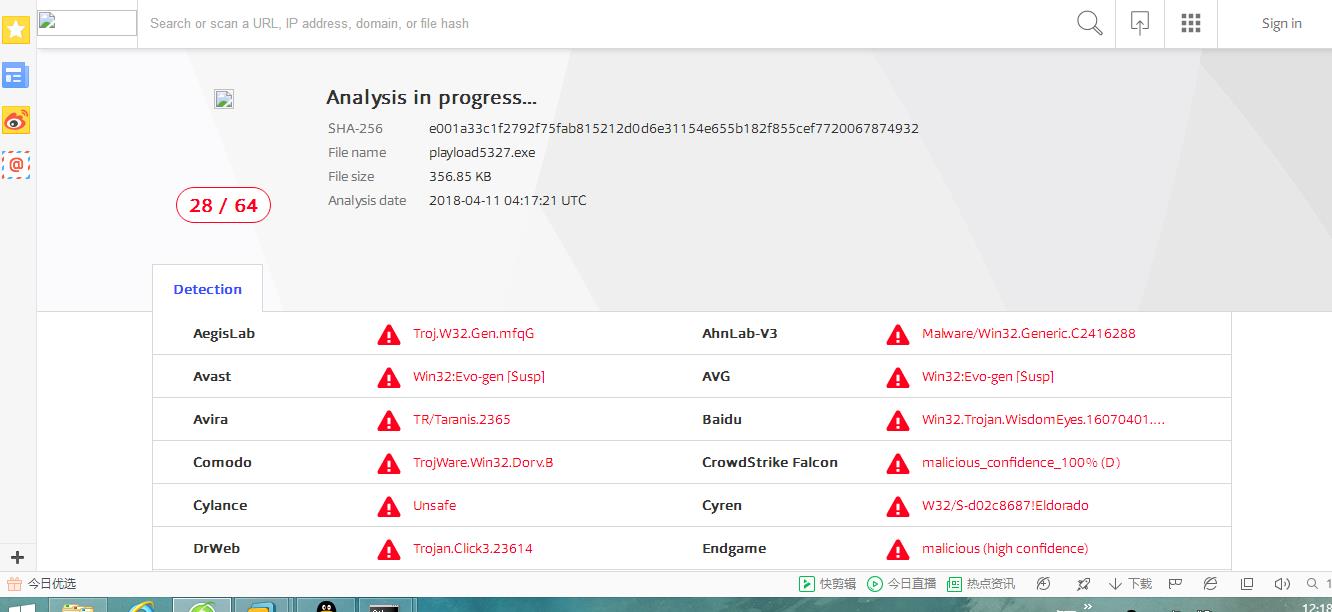The width and height of the screenshot is (1332, 612).
Task: Open the Weibo sidebar icon
Action: tap(16, 120)
